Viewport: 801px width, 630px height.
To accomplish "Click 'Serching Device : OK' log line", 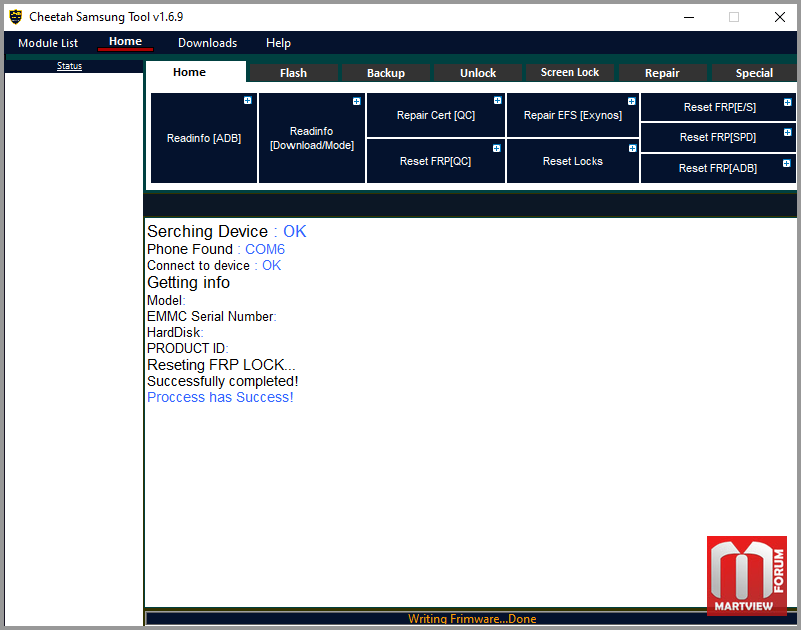I will pos(227,231).
